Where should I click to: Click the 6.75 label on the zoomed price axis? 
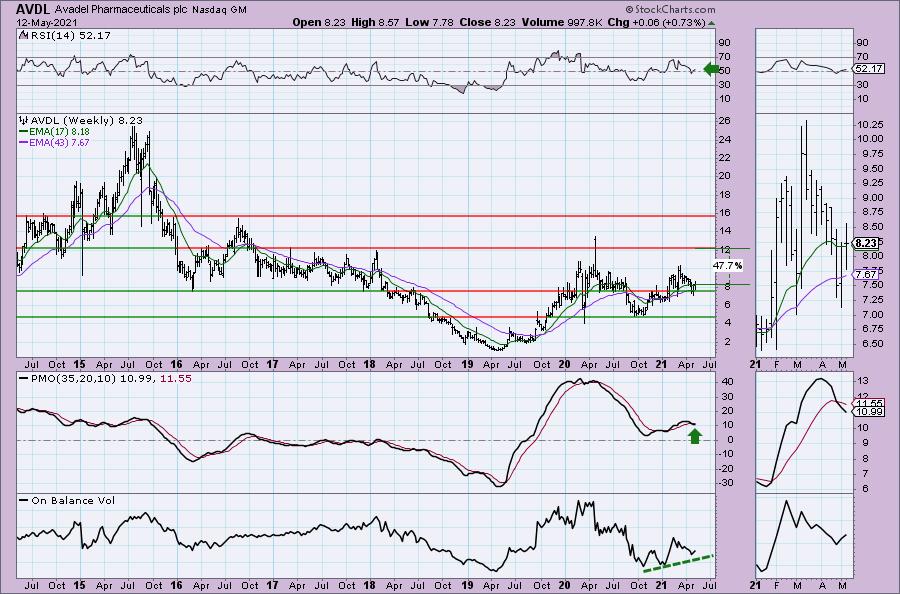pyautogui.click(x=870, y=329)
